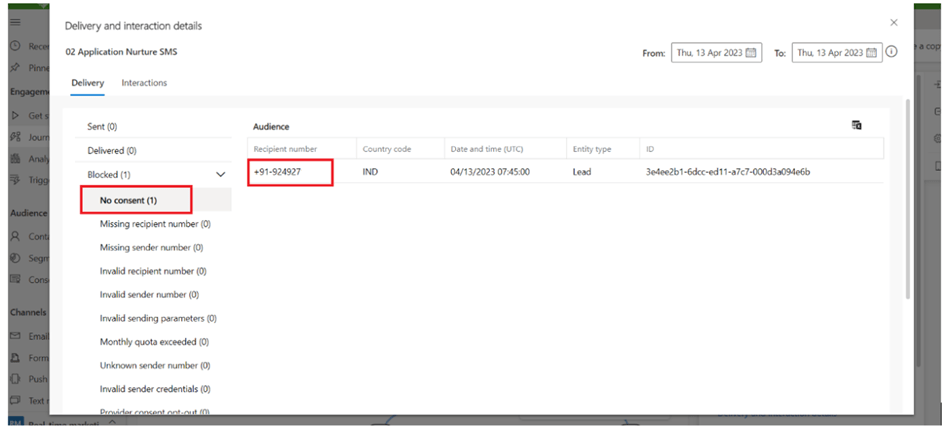Click the Date and time (UTC) column header
Viewport: 949px width, 432px height.
[489, 149]
